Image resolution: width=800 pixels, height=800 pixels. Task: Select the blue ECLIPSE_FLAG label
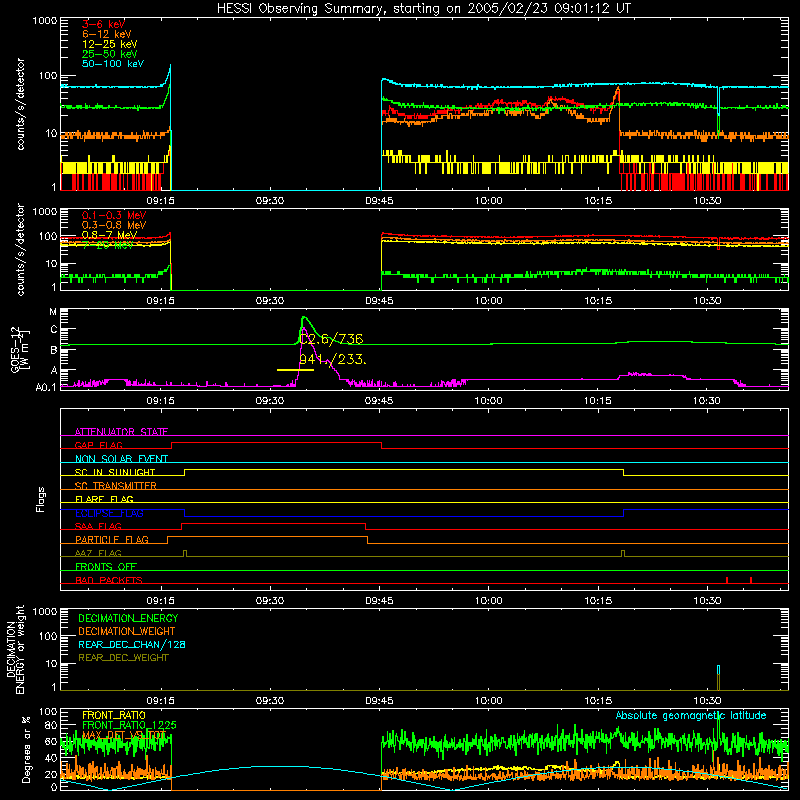(109, 513)
